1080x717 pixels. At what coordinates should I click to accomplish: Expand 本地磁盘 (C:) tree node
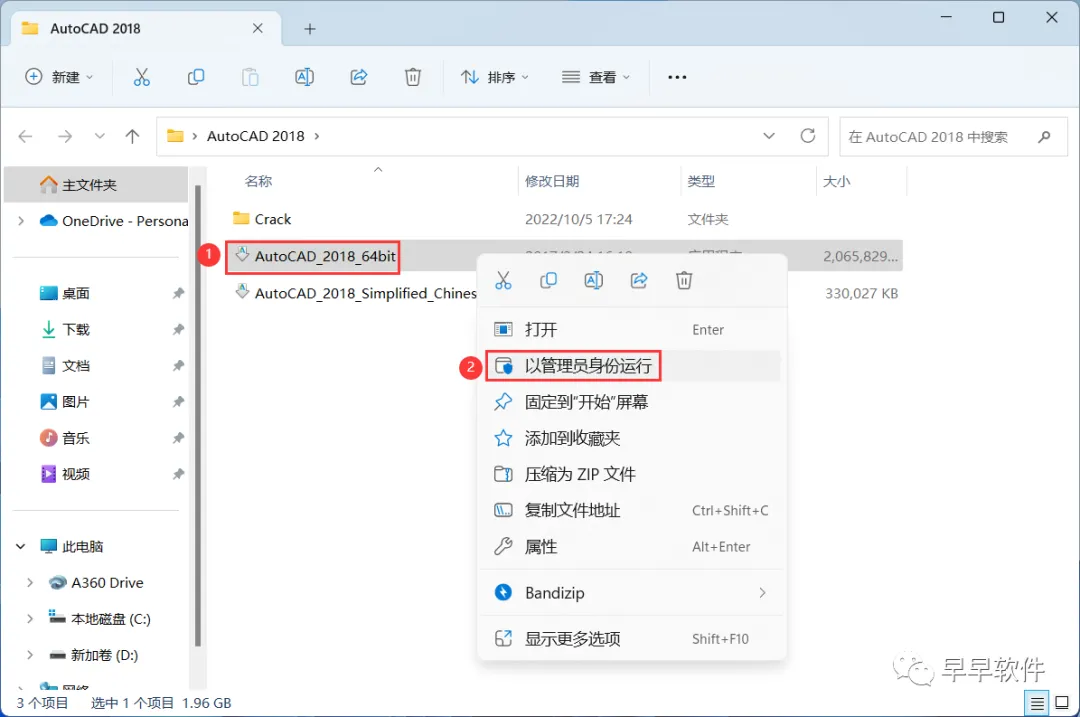click(30, 619)
